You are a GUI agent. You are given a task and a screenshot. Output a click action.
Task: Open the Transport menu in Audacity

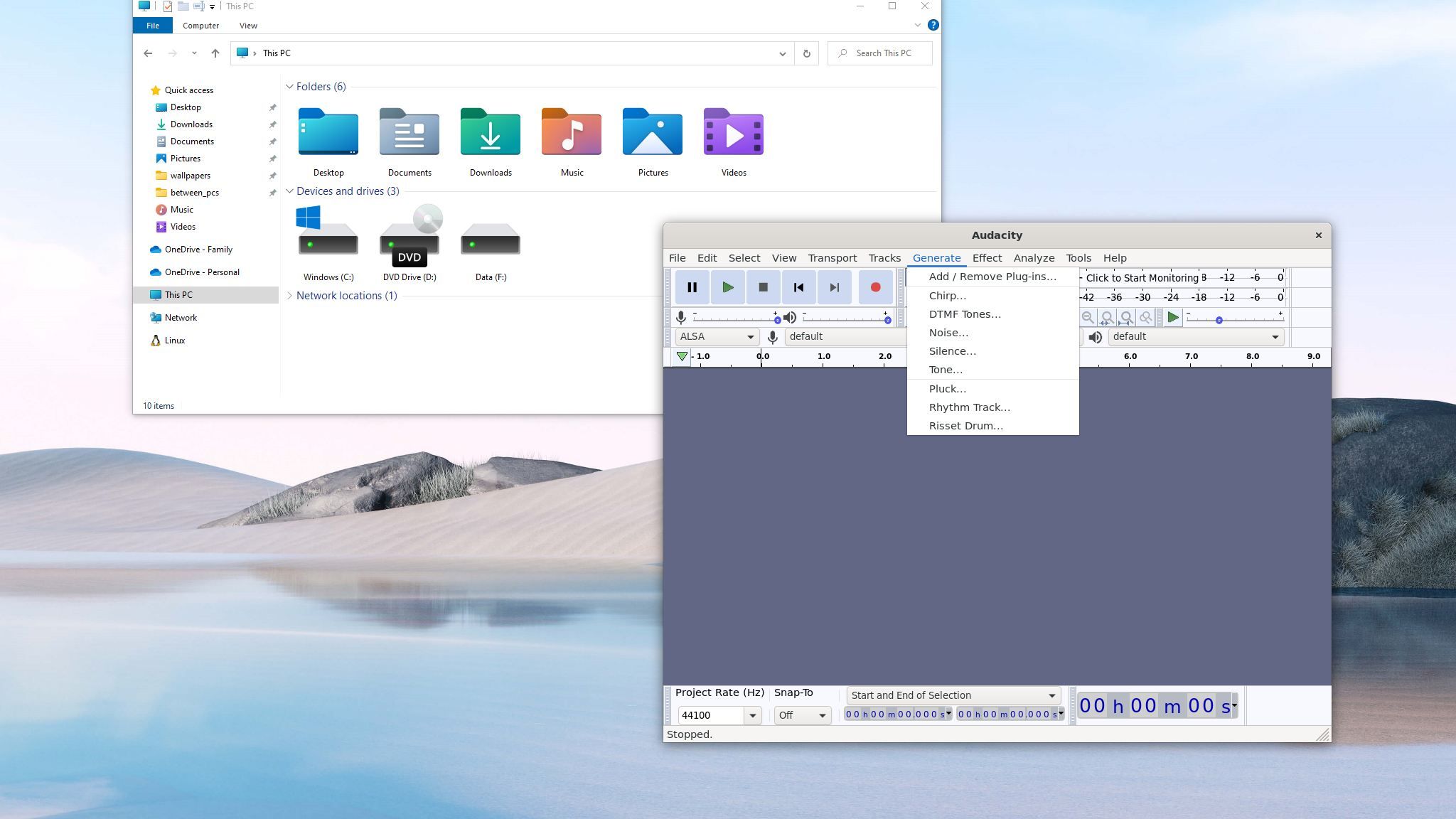832,258
